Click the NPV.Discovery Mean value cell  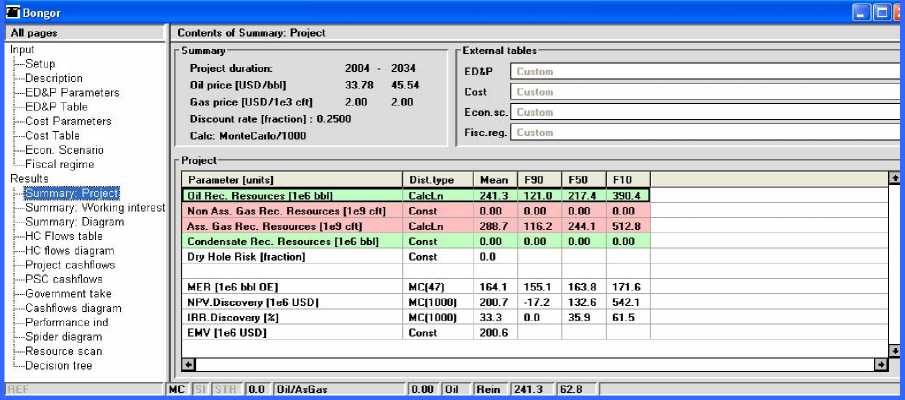pyautogui.click(x=493, y=301)
